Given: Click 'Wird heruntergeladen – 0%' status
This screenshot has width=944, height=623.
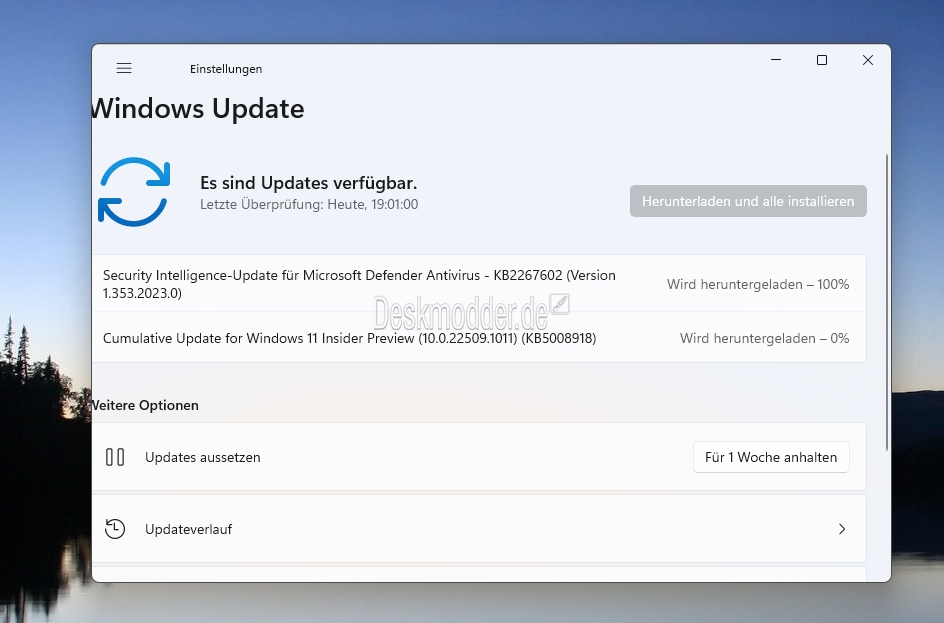Looking at the screenshot, I should [x=765, y=338].
